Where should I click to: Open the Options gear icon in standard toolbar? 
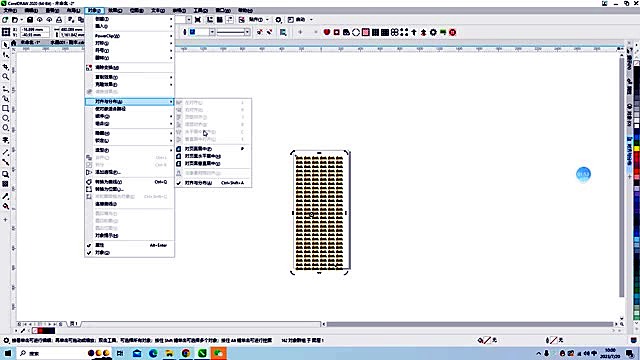[278, 20]
